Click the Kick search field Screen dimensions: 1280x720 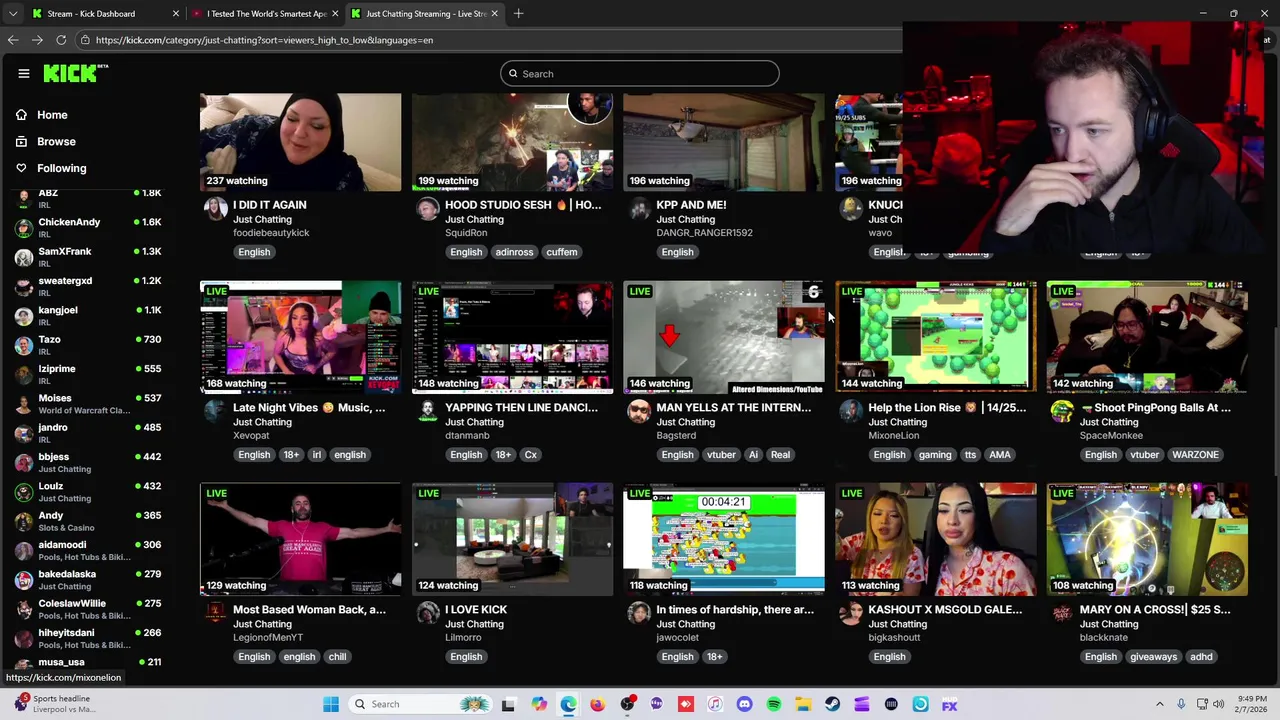640,73
